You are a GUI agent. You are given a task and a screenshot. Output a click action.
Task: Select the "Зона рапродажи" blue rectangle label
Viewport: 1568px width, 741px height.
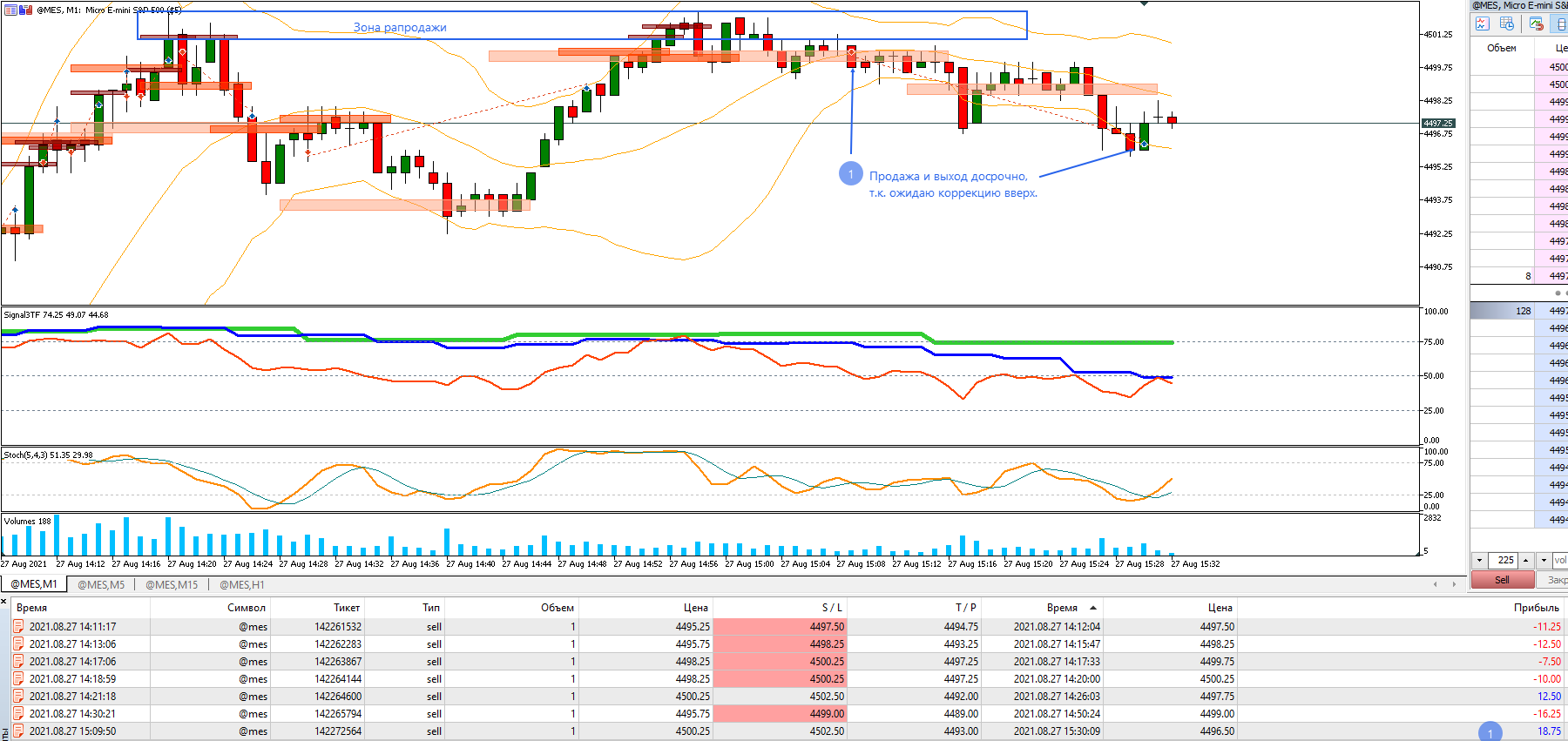(400, 27)
